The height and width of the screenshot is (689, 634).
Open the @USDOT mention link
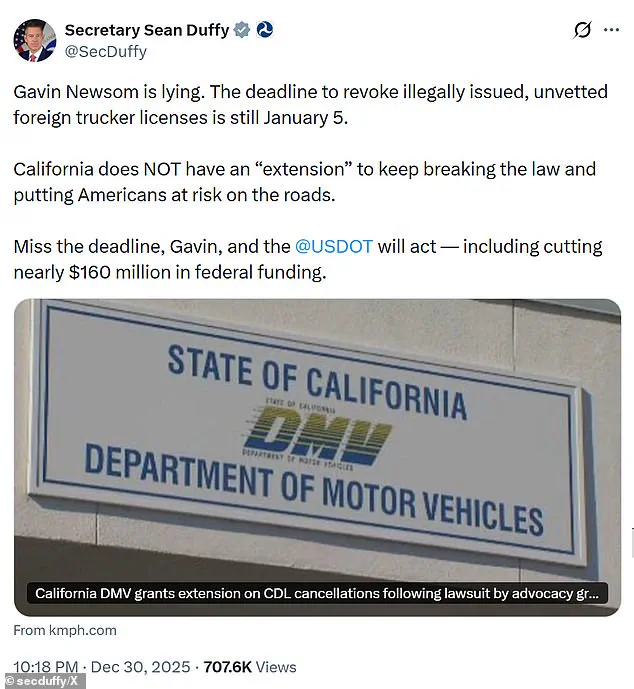[x=334, y=246]
